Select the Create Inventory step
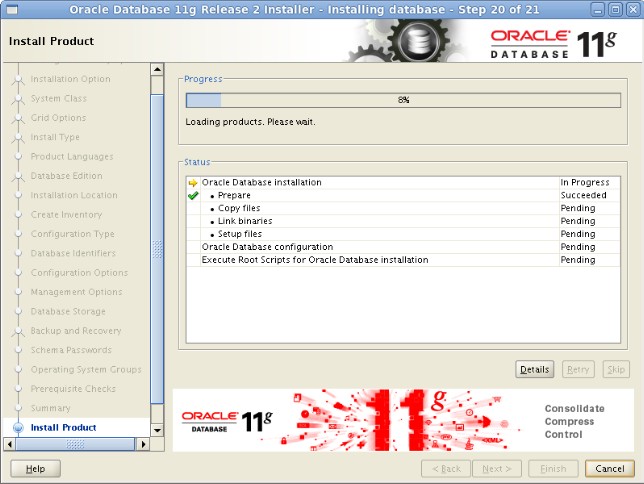The width and height of the screenshot is (644, 484). coord(66,214)
